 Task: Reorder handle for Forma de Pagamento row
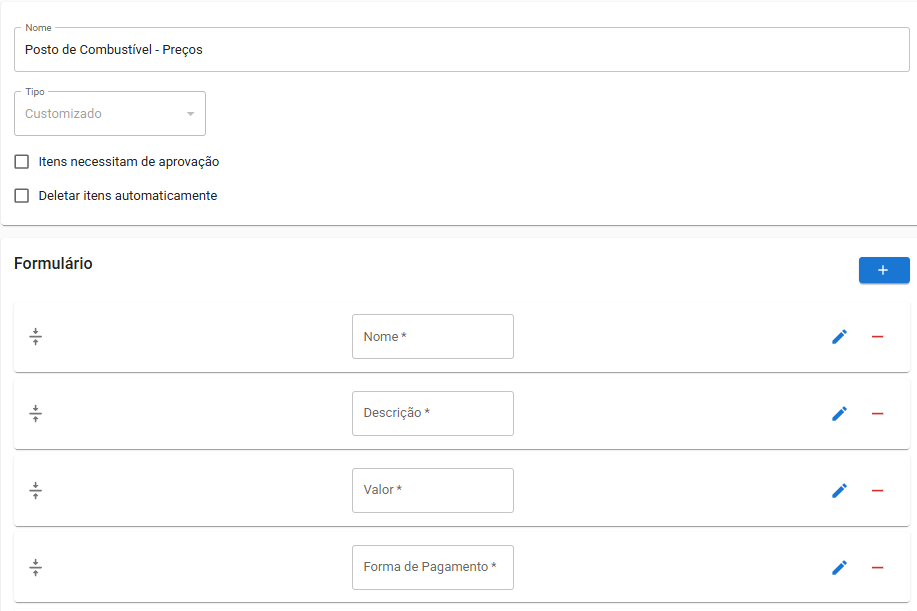coord(36,567)
